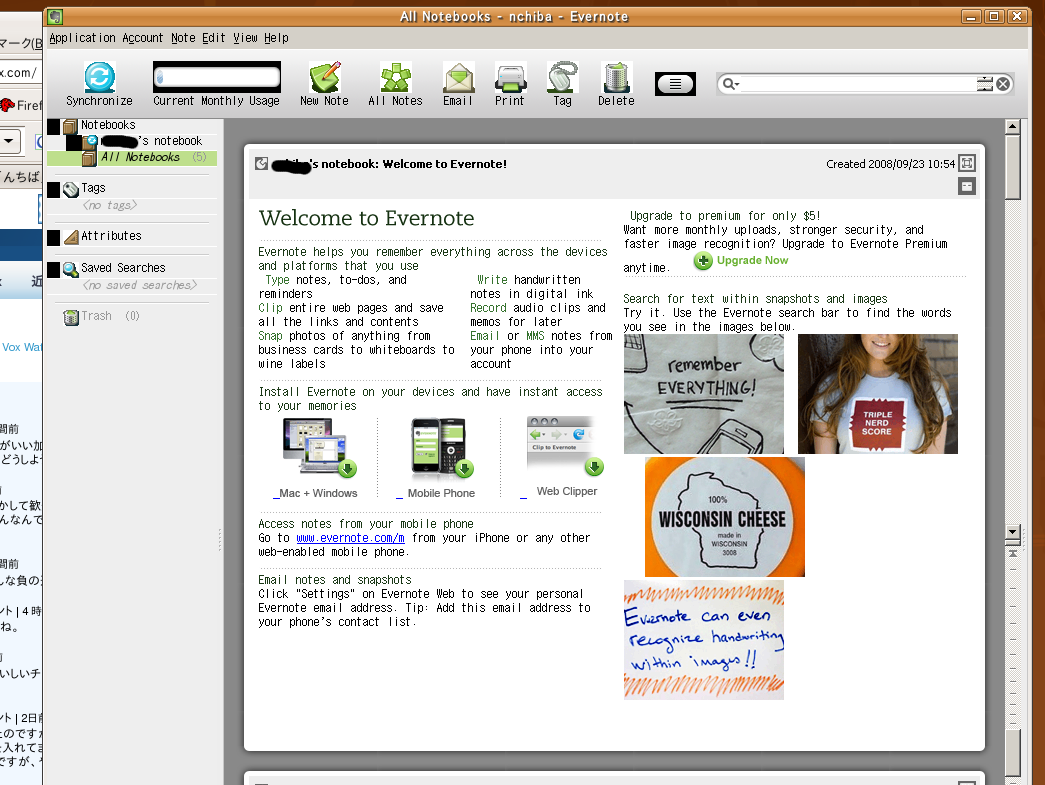Open the Trash folder
1045x785 pixels.
[x=101, y=317]
